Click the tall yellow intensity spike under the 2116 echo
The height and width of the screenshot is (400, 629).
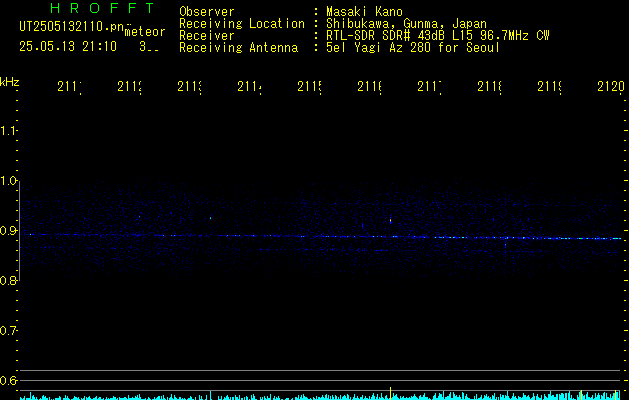390,393
